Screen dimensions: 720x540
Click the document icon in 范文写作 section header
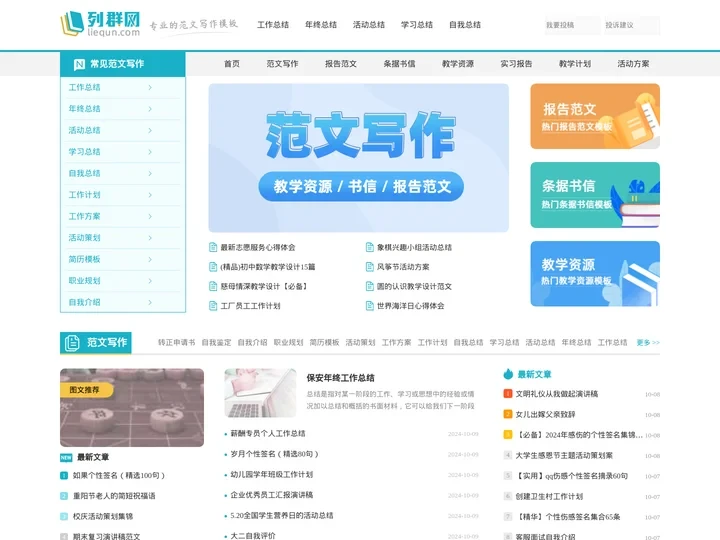pos(72,343)
